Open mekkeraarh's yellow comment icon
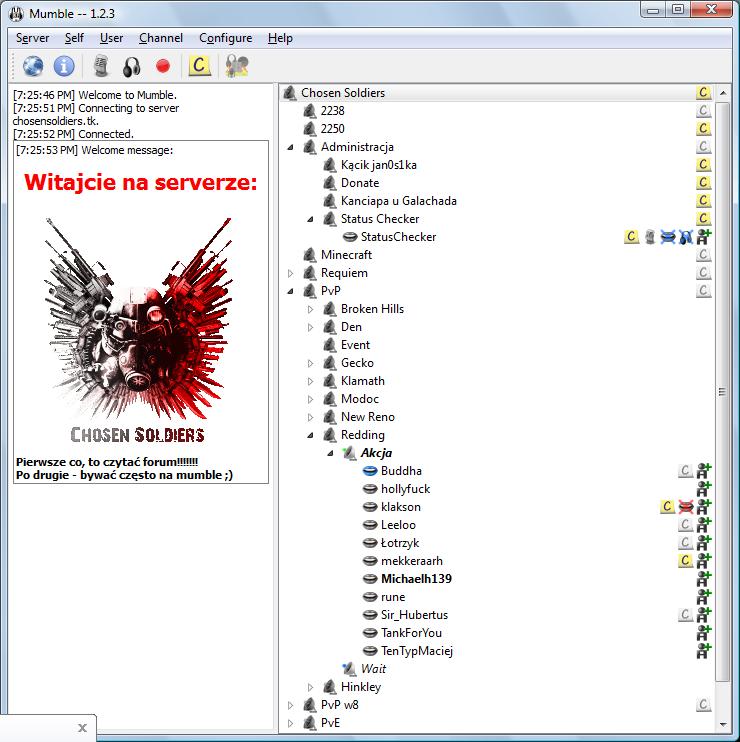740x742 pixels. click(686, 560)
